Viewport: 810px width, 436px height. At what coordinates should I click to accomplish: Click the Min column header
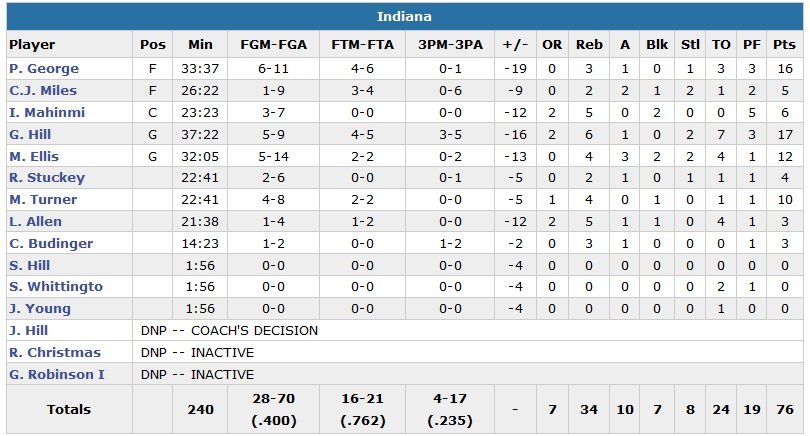pyautogui.click(x=200, y=44)
